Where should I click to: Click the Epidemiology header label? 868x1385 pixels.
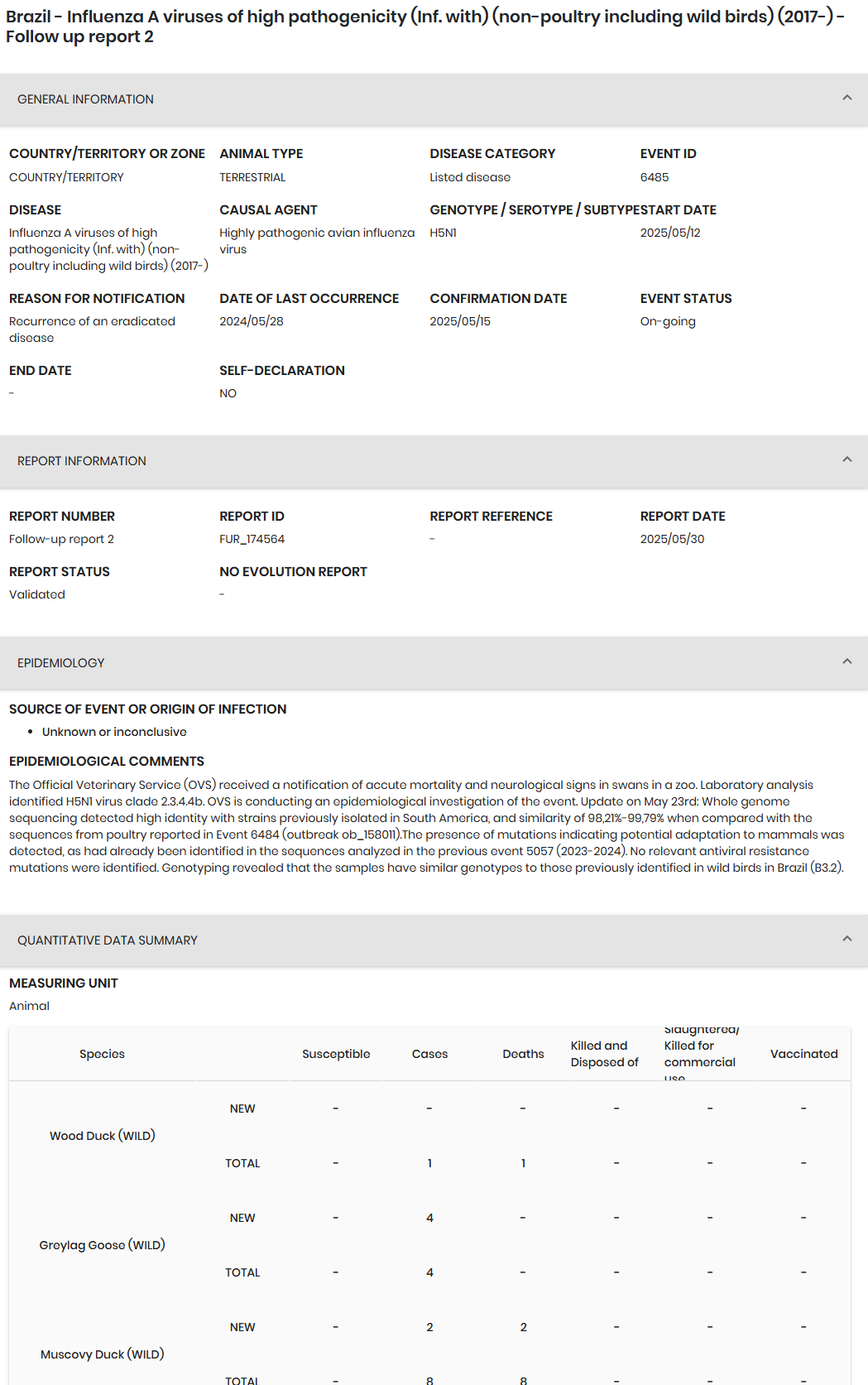(61, 663)
